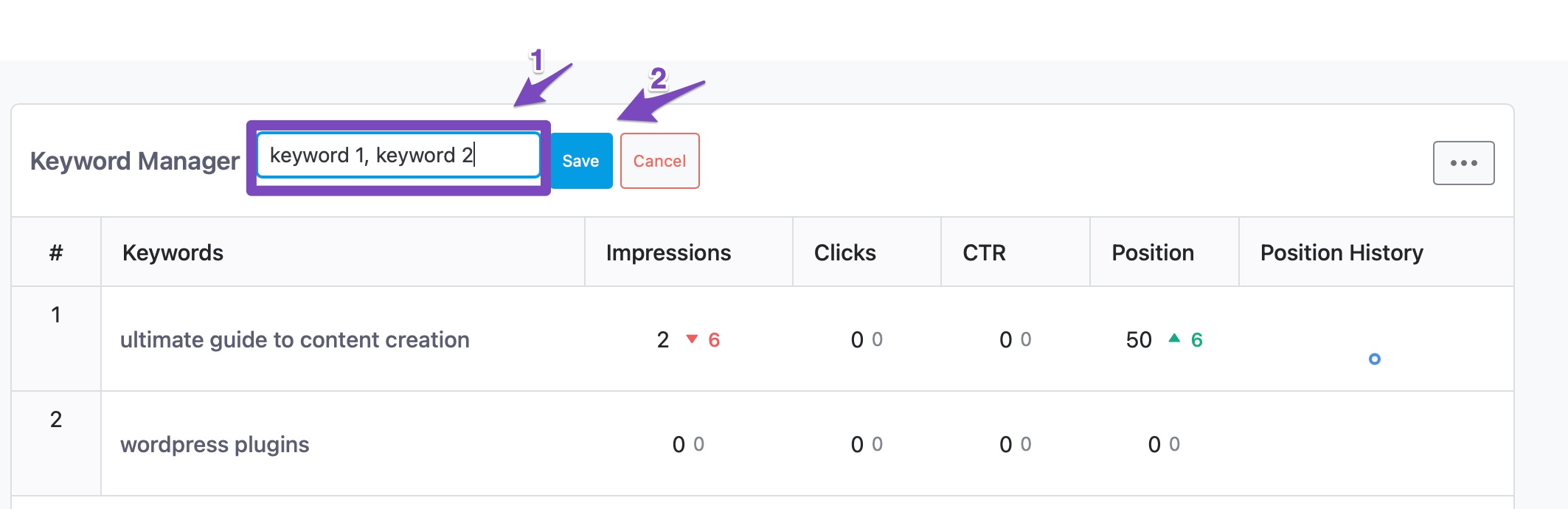Open the "wordpress plugins" keyword
Viewport: 1568px width, 509px height.
(x=215, y=445)
